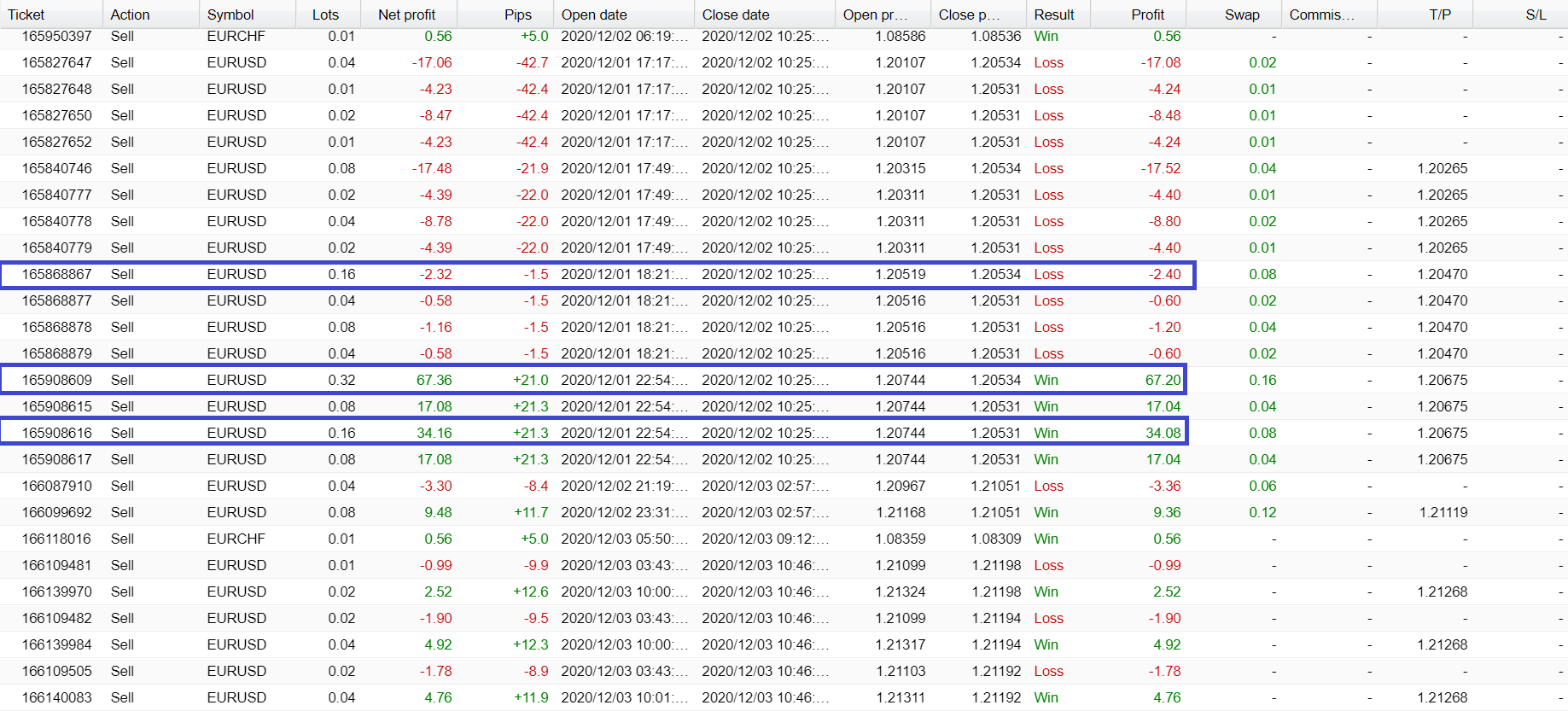
Task: Click the +11.7 pips cell
Action: pos(531,512)
